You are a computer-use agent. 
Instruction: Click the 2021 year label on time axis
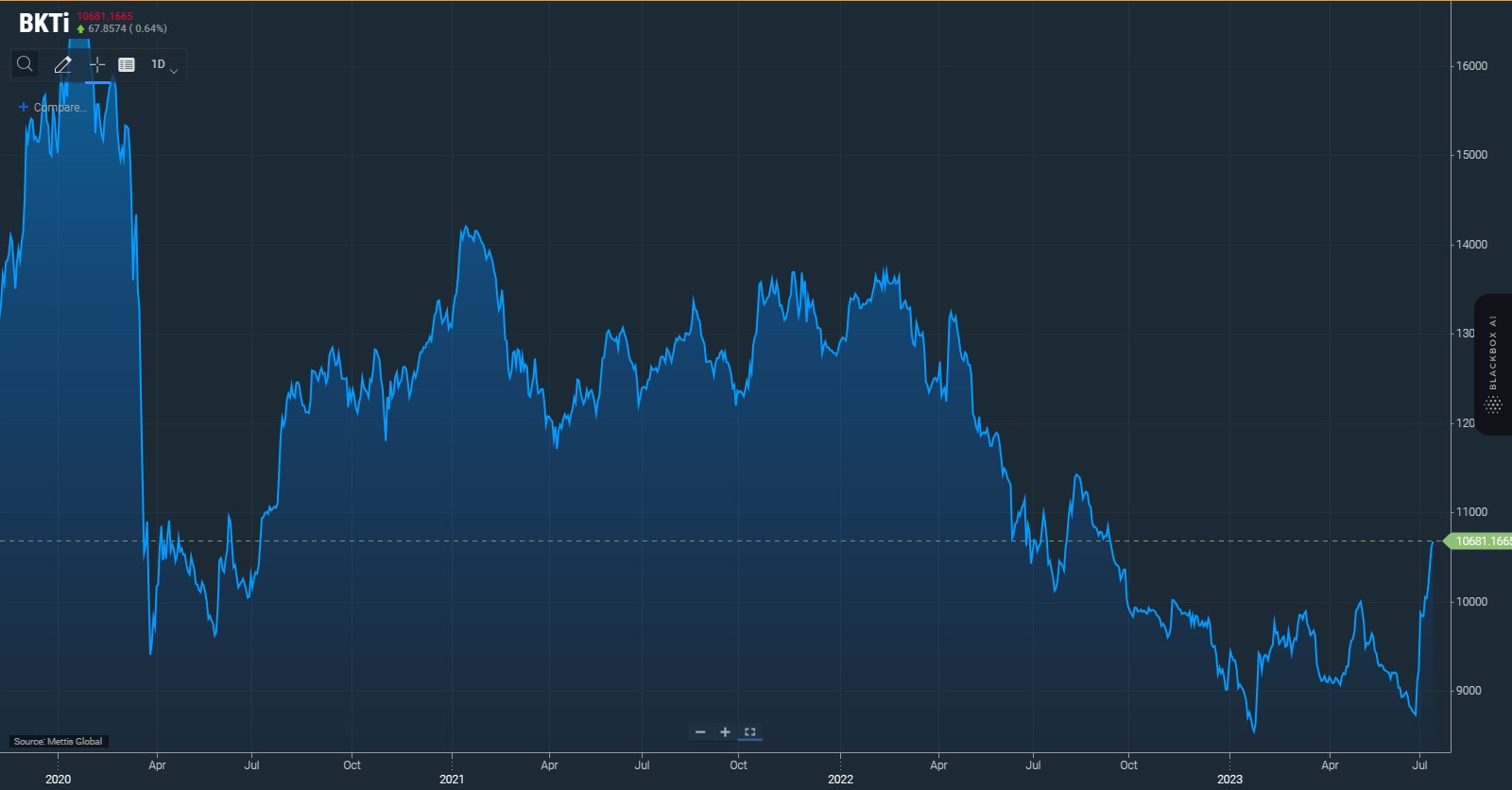[x=452, y=779]
